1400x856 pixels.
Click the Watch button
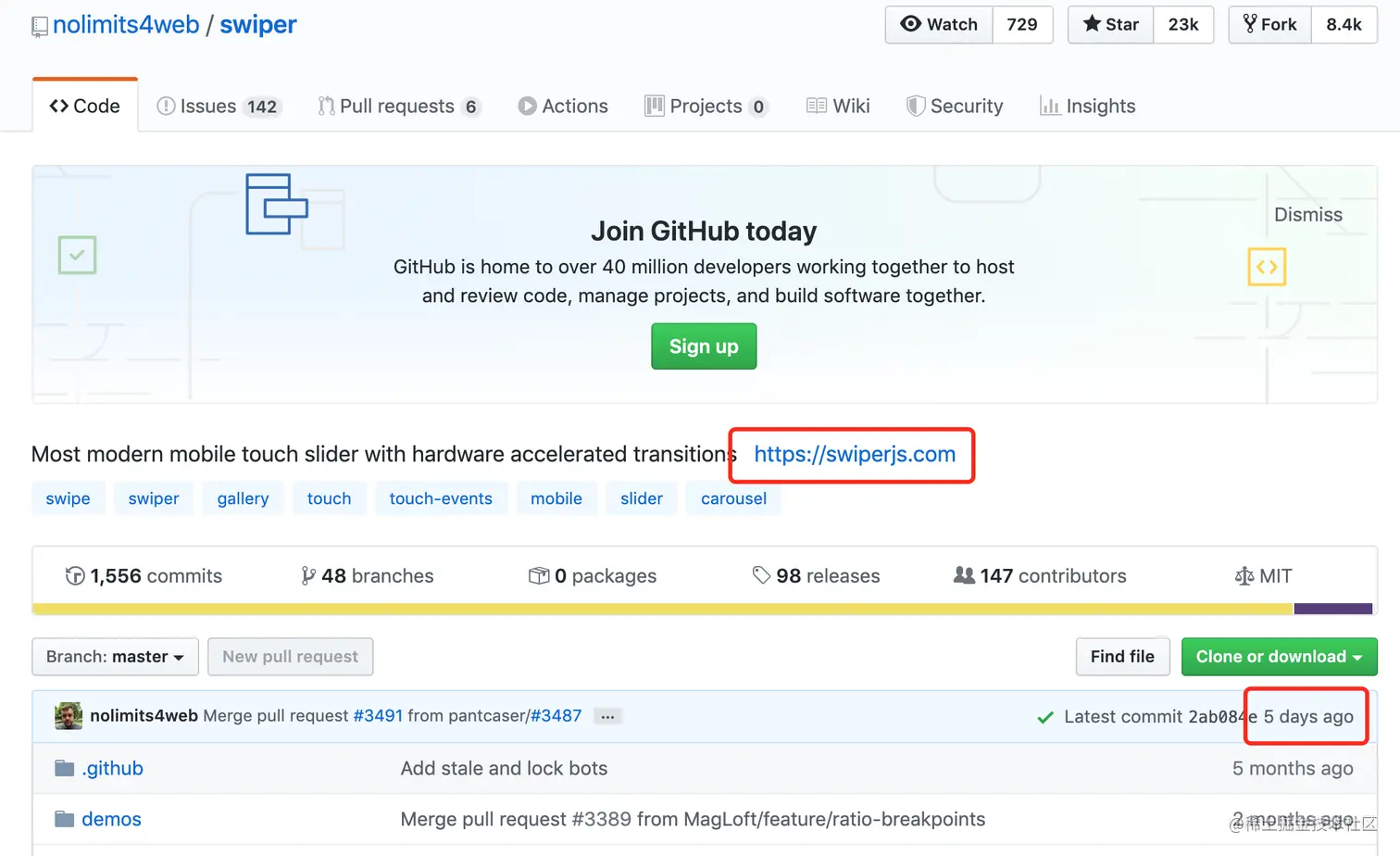pyautogui.click(x=939, y=25)
